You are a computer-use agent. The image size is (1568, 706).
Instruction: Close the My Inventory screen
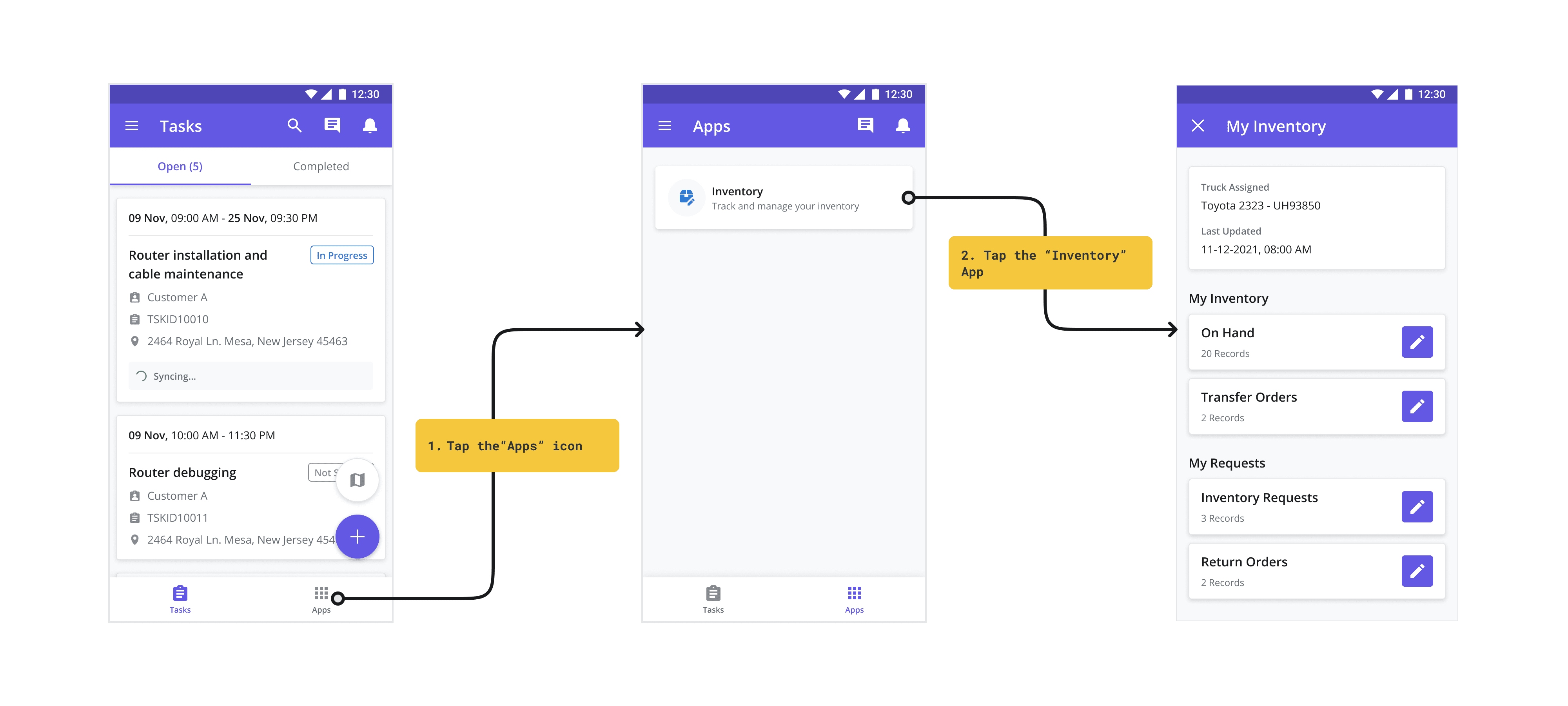click(x=1198, y=126)
